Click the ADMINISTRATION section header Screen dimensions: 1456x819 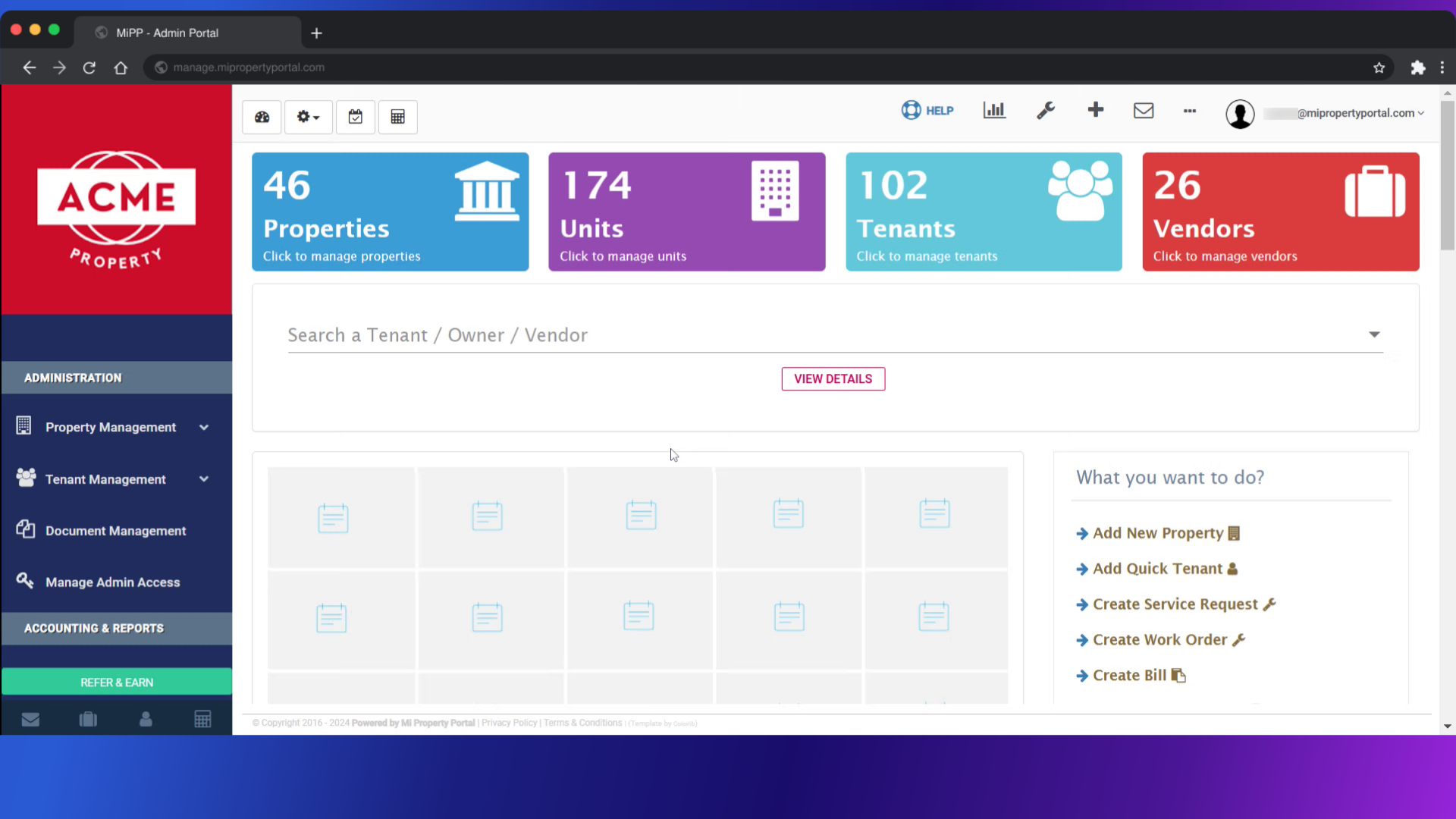pyautogui.click(x=116, y=378)
